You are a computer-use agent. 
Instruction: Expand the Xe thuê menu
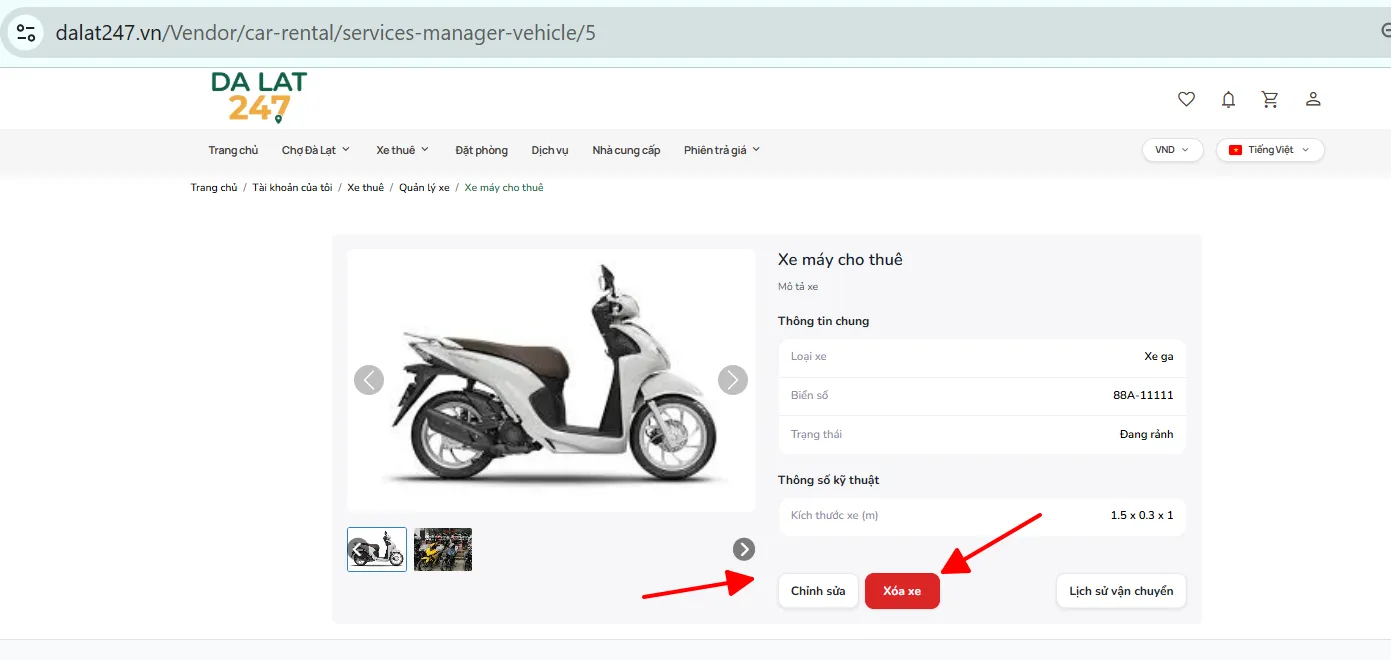[x=402, y=150]
